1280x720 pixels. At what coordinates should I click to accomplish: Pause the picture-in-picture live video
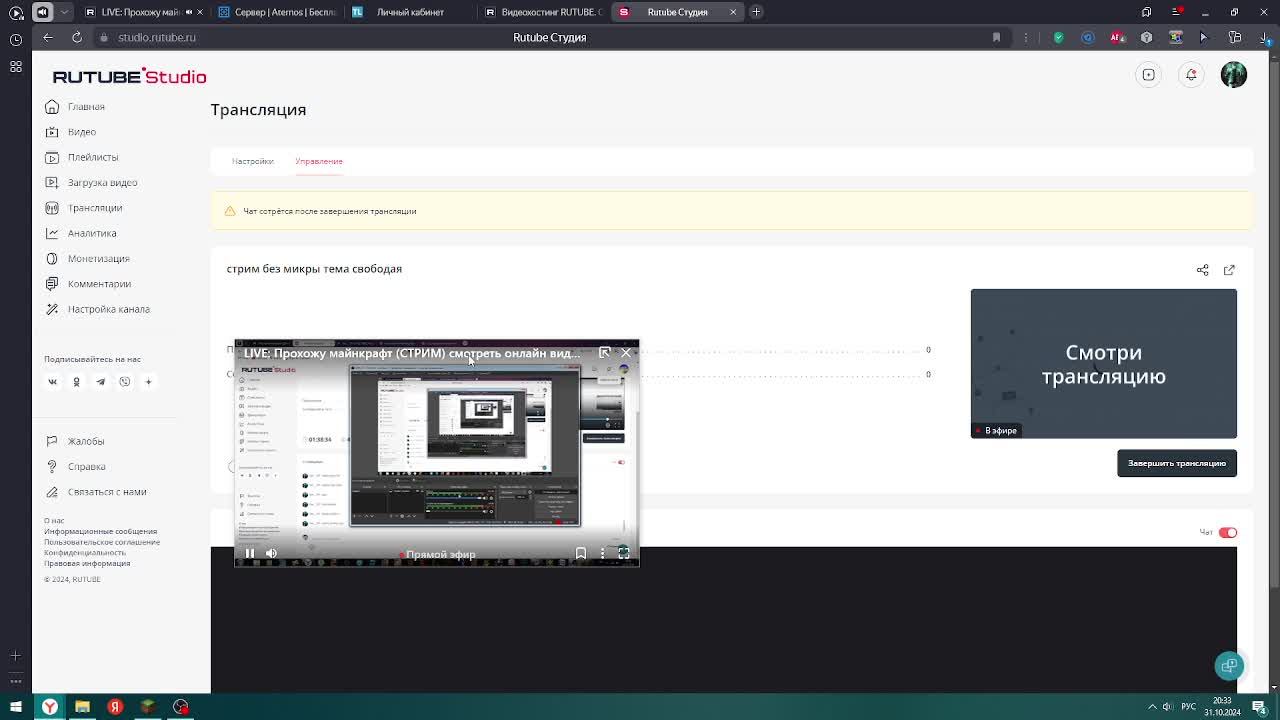250,553
